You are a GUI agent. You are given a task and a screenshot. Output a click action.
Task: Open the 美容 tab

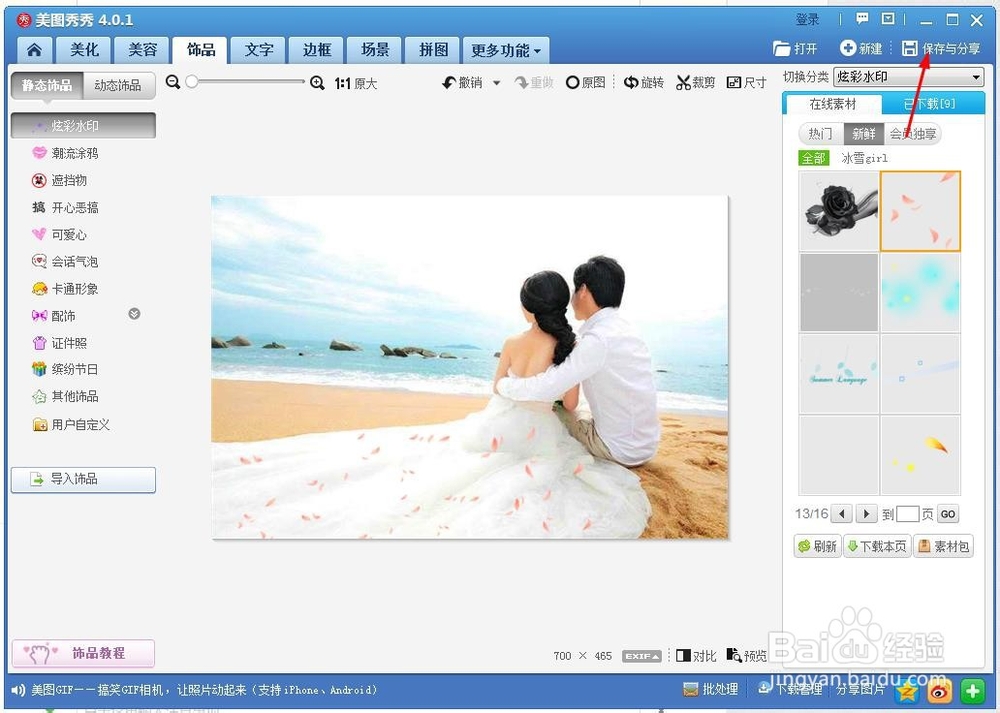point(142,50)
